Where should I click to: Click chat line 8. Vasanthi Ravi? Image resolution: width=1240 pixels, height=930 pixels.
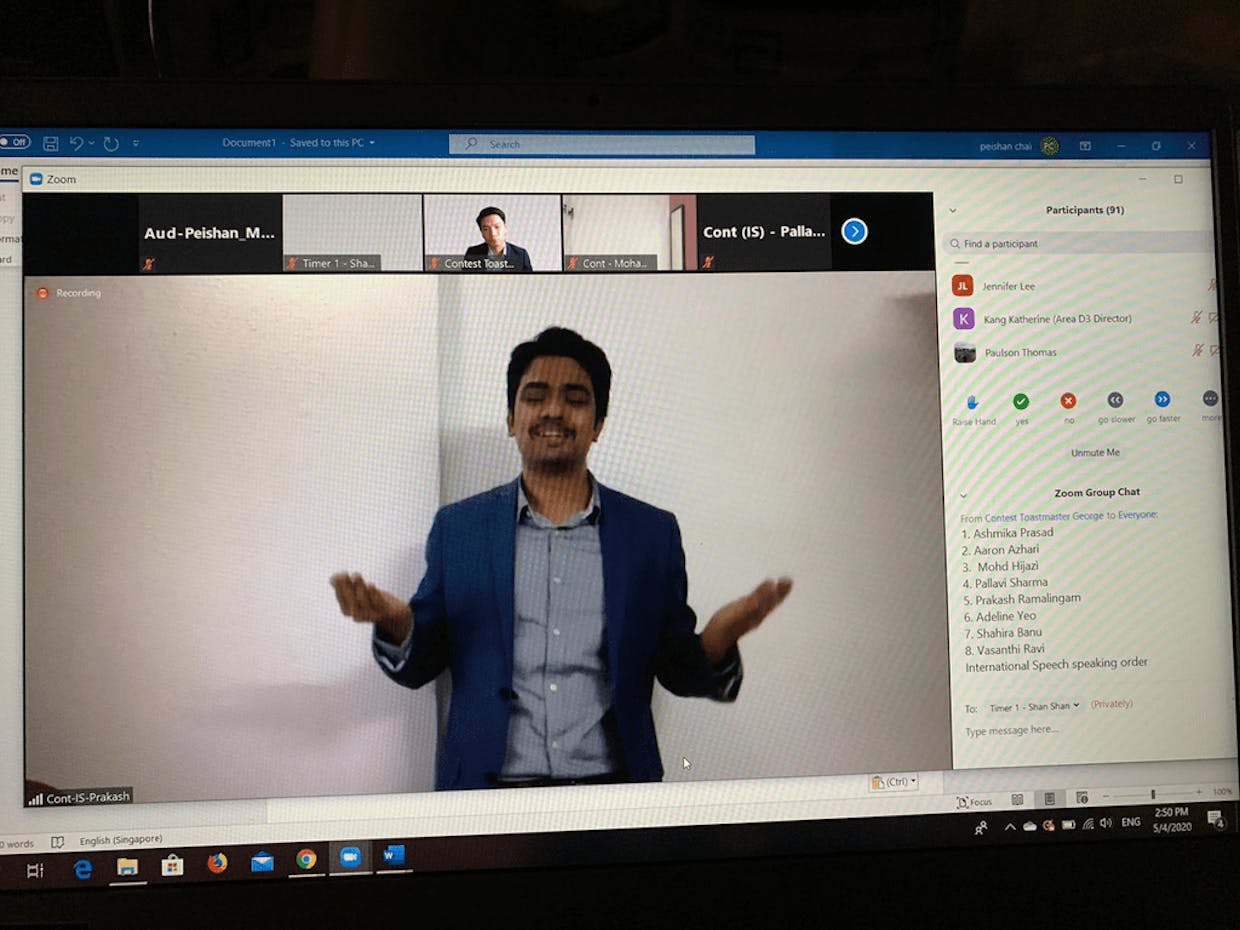(1004, 649)
